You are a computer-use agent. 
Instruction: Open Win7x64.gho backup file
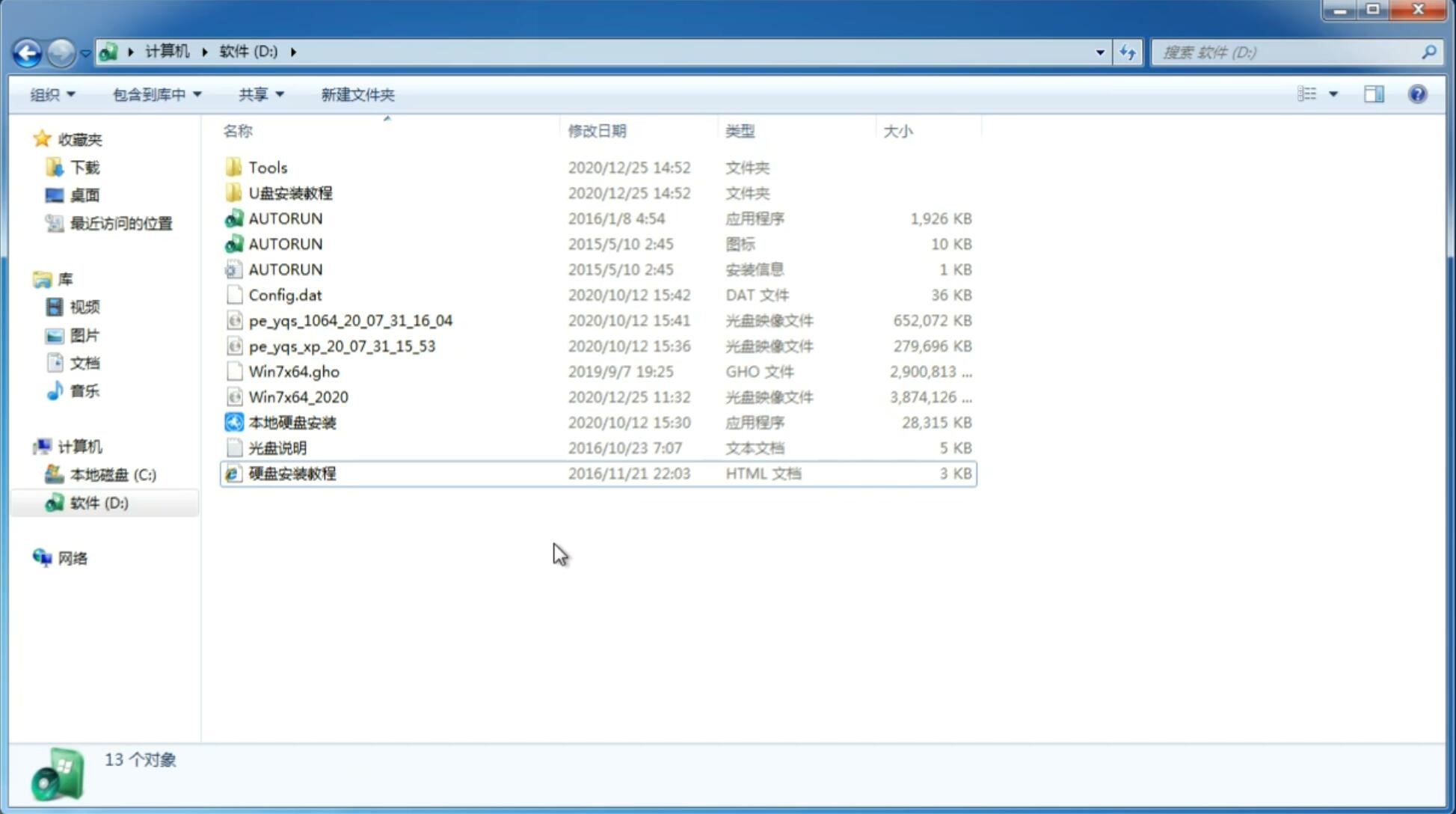[295, 371]
